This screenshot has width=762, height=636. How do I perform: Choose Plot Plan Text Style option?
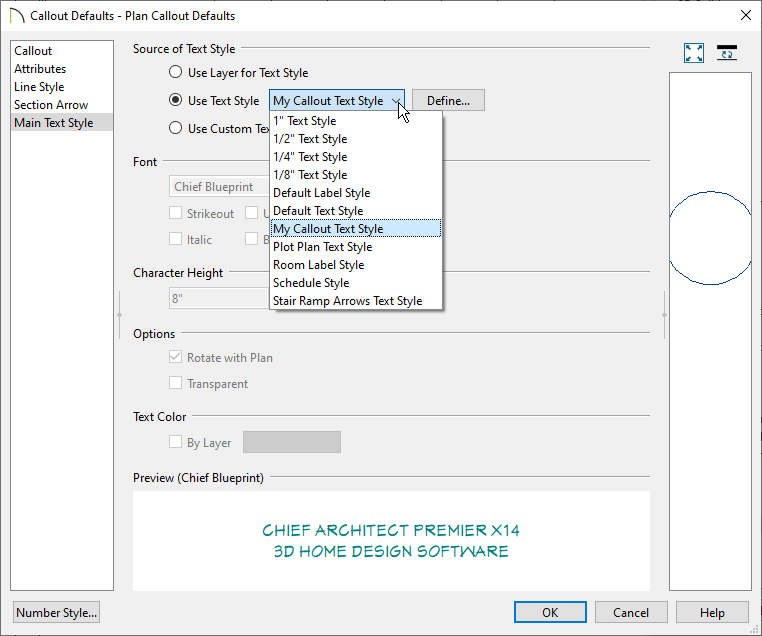356,246
